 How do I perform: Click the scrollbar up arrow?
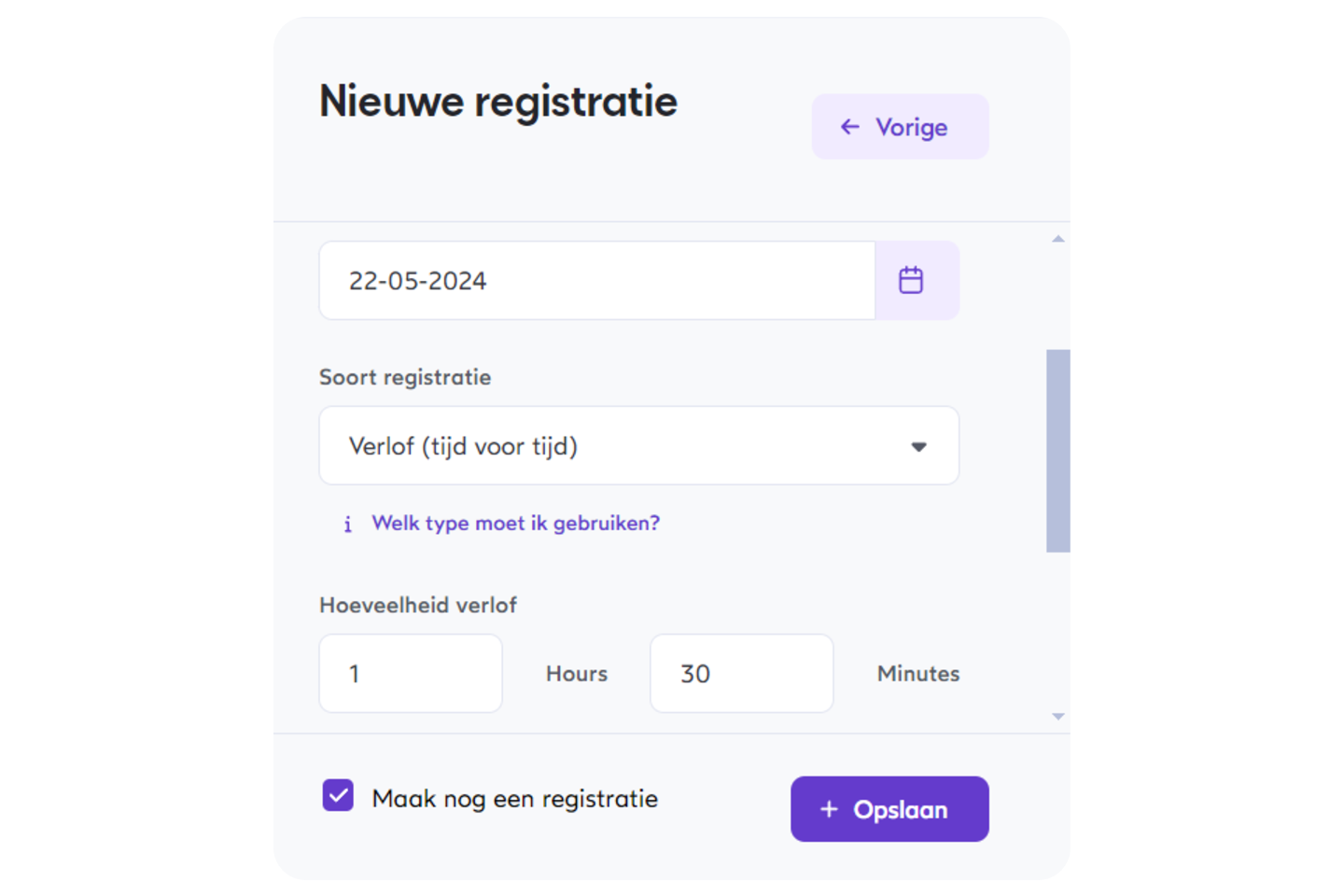point(1057,239)
